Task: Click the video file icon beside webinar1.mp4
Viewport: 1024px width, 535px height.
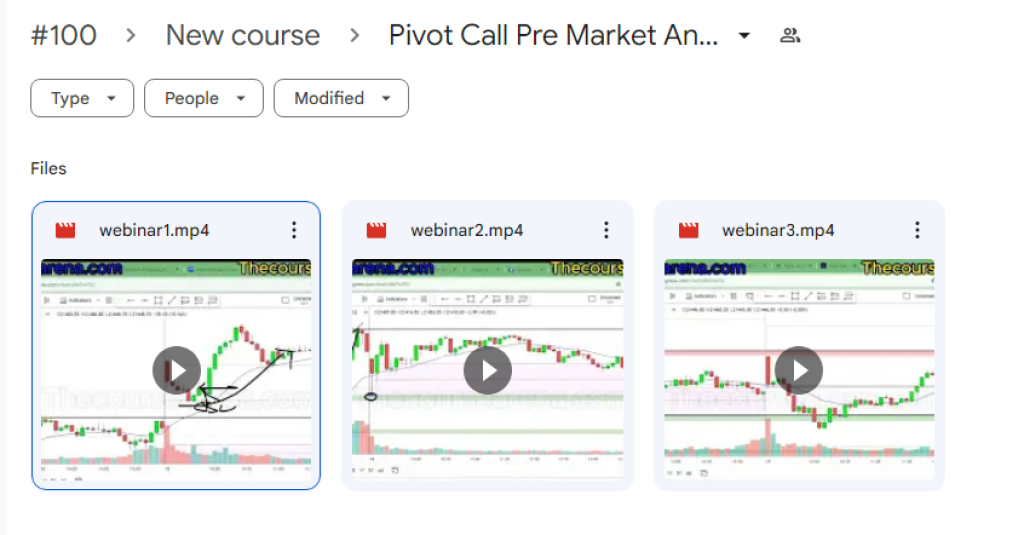Action: [x=66, y=231]
